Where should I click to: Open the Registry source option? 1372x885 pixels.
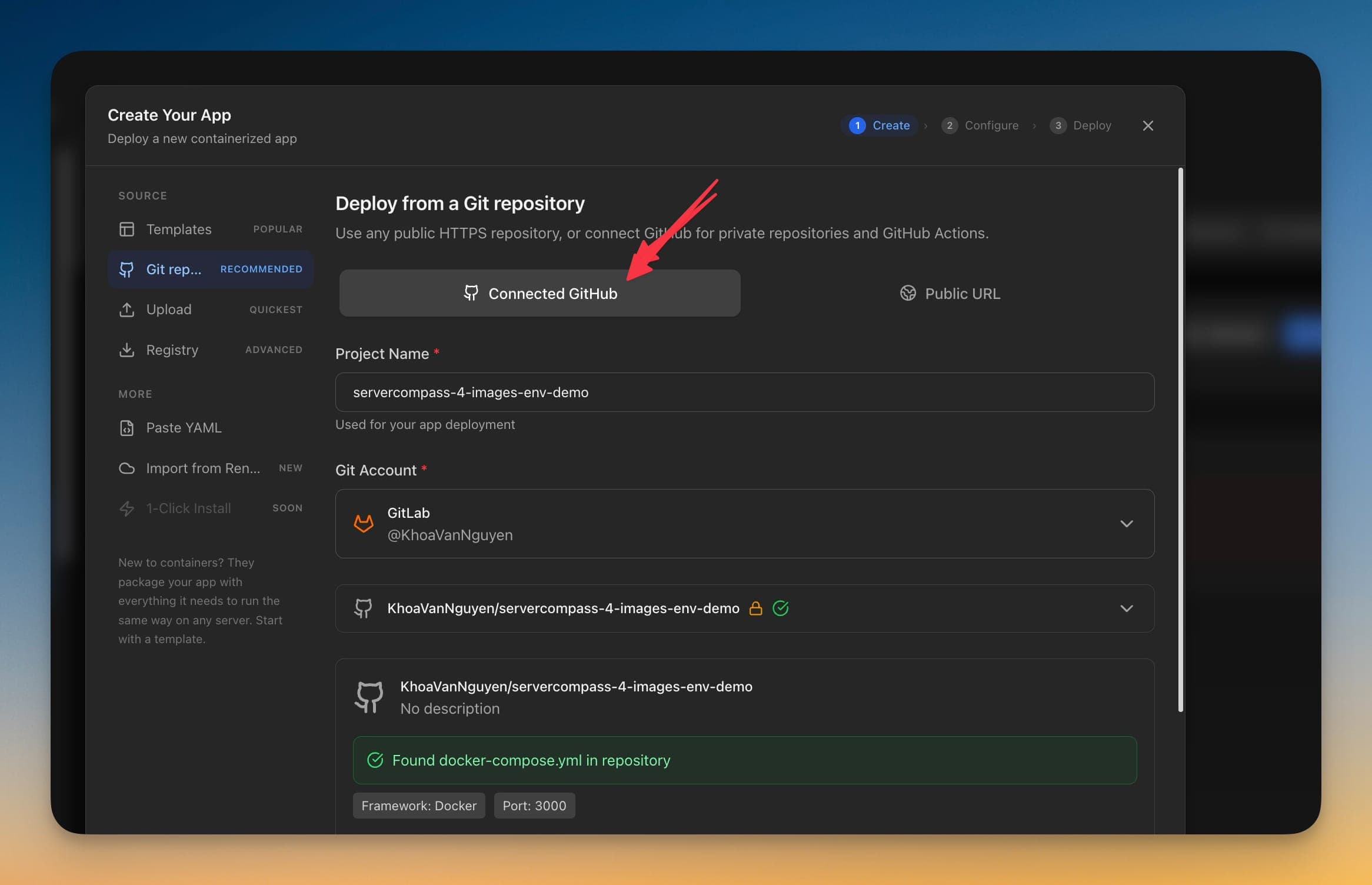(x=210, y=350)
